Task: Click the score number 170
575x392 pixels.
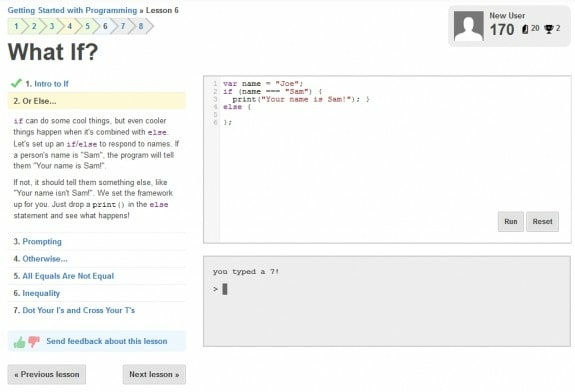Action: point(502,30)
